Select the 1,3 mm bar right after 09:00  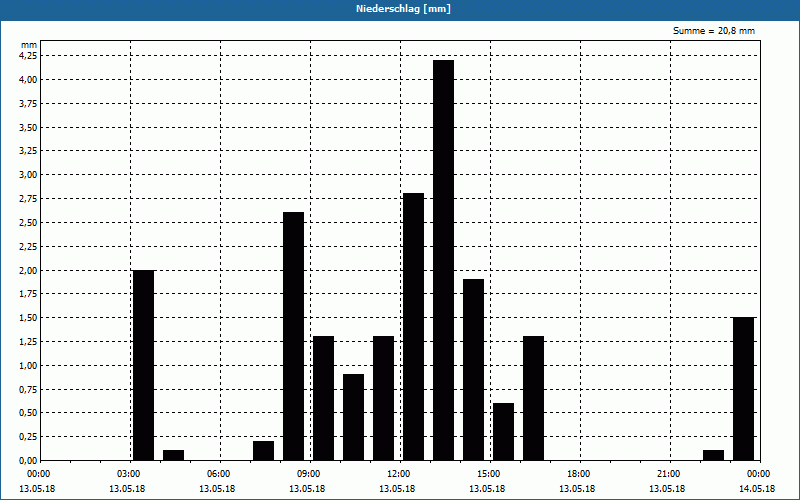click(x=323, y=398)
